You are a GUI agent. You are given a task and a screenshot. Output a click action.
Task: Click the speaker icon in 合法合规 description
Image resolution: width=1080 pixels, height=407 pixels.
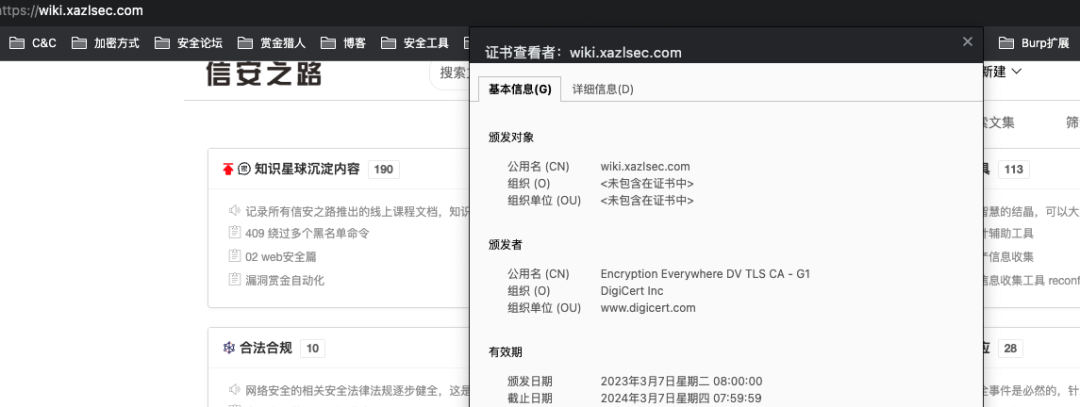pos(235,390)
